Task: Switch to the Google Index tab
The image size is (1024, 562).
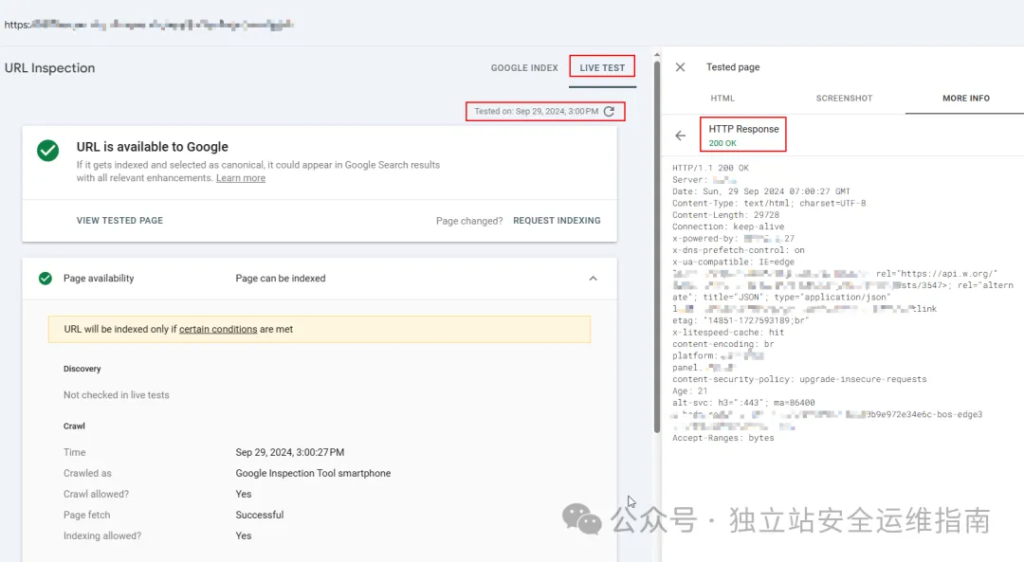Action: coord(524,67)
